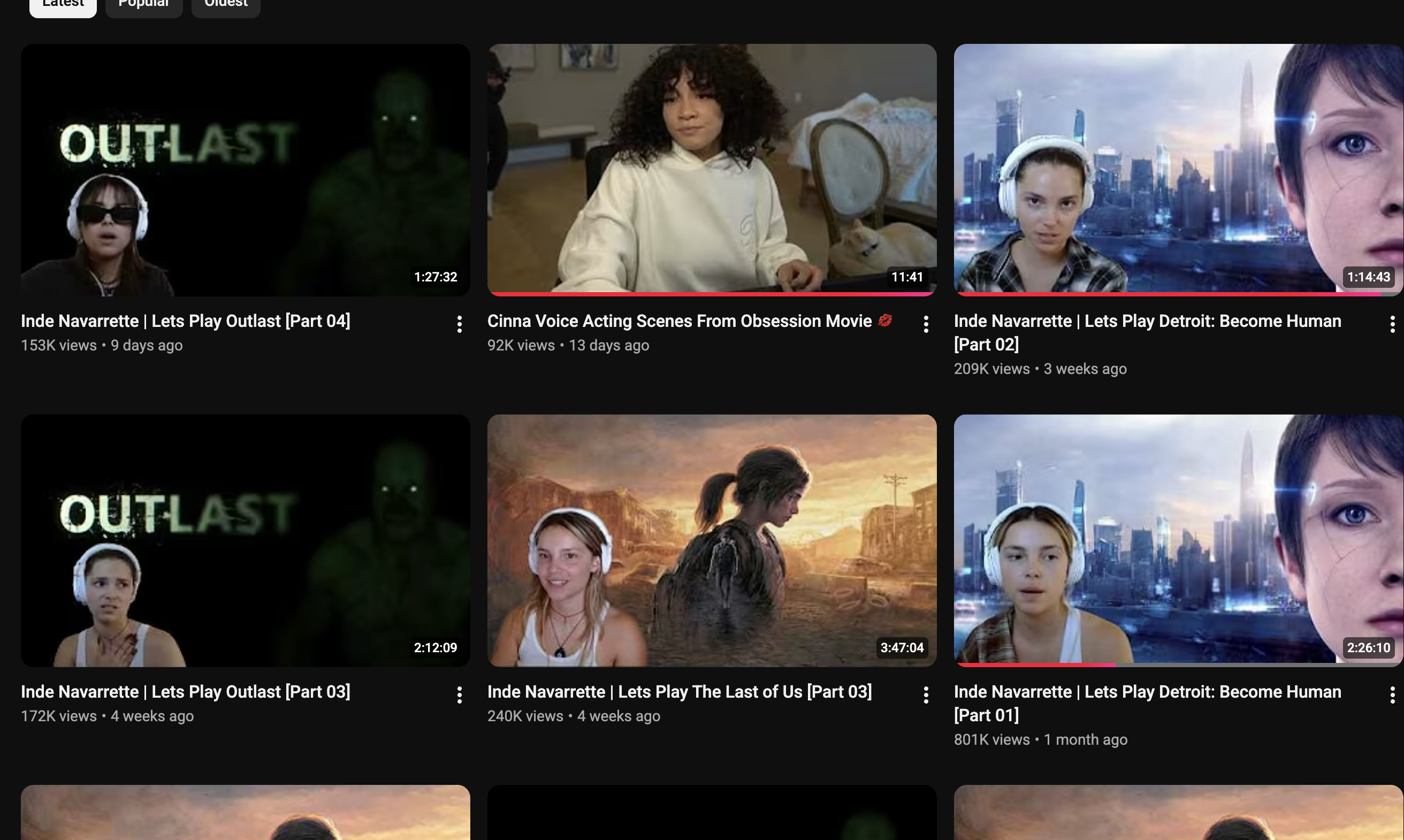This screenshot has height=840, width=1404.
Task: Open options menu for The Last of Us Part 03
Action: (926, 695)
